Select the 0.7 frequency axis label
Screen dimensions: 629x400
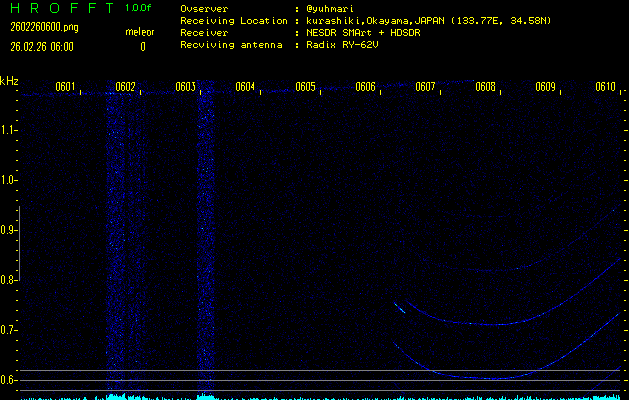9,330
